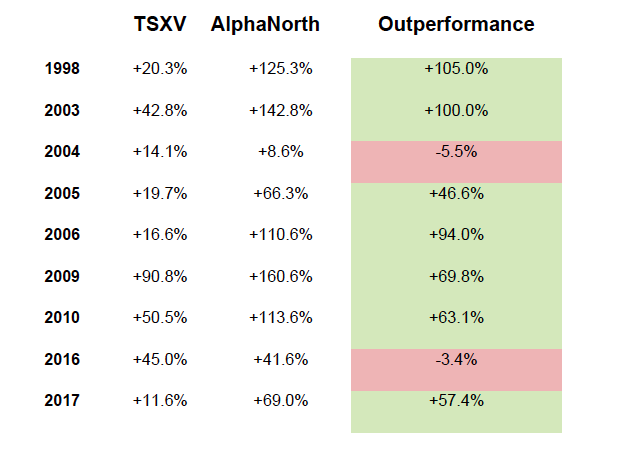The height and width of the screenshot is (467, 627).
Task: Select the 2004 row label
Action: pyautogui.click(x=62, y=152)
